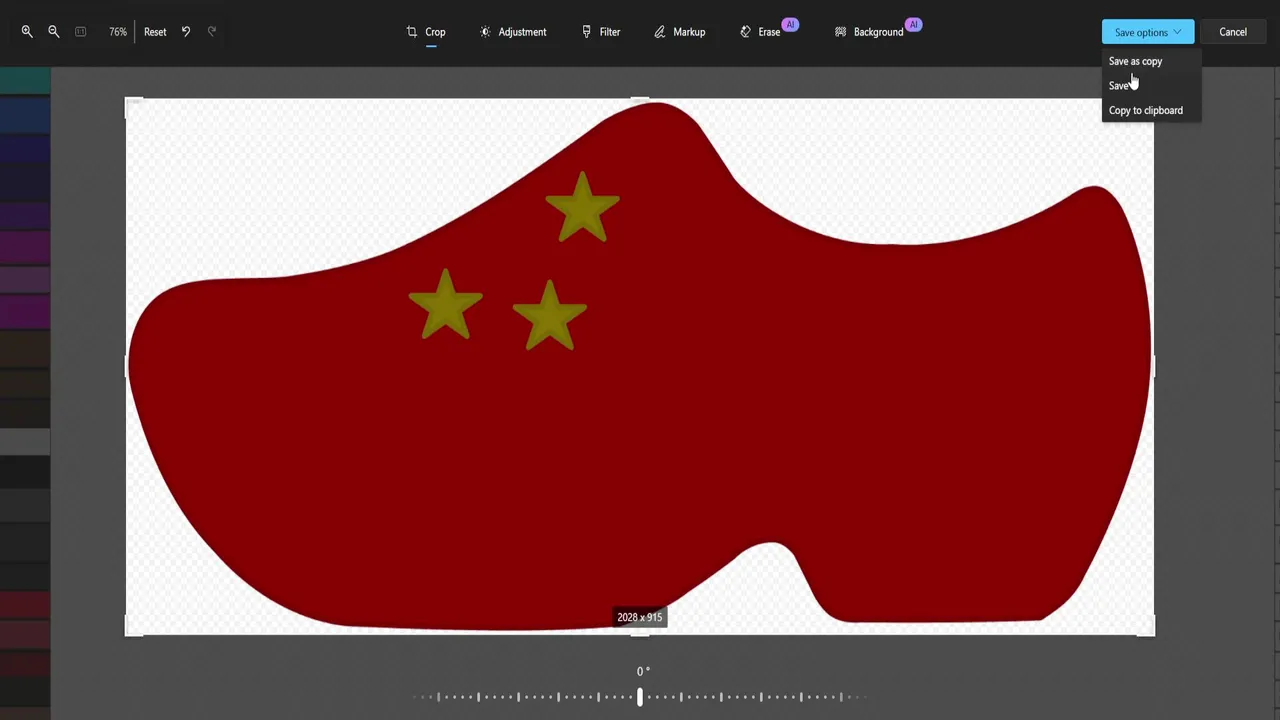Choose Copy to clipboard
The image size is (1280, 720).
(x=1146, y=110)
